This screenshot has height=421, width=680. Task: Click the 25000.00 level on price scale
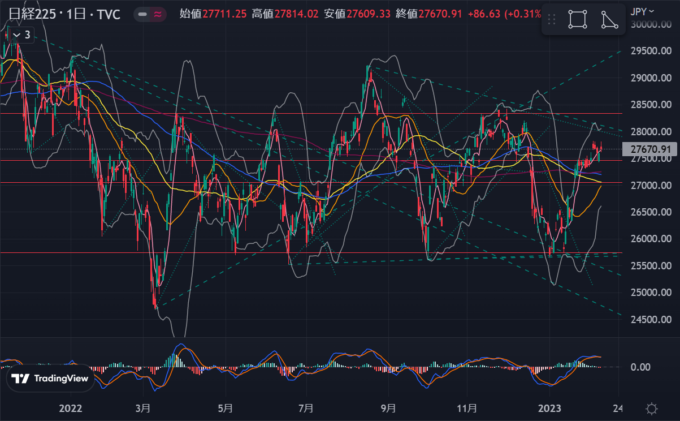649,293
